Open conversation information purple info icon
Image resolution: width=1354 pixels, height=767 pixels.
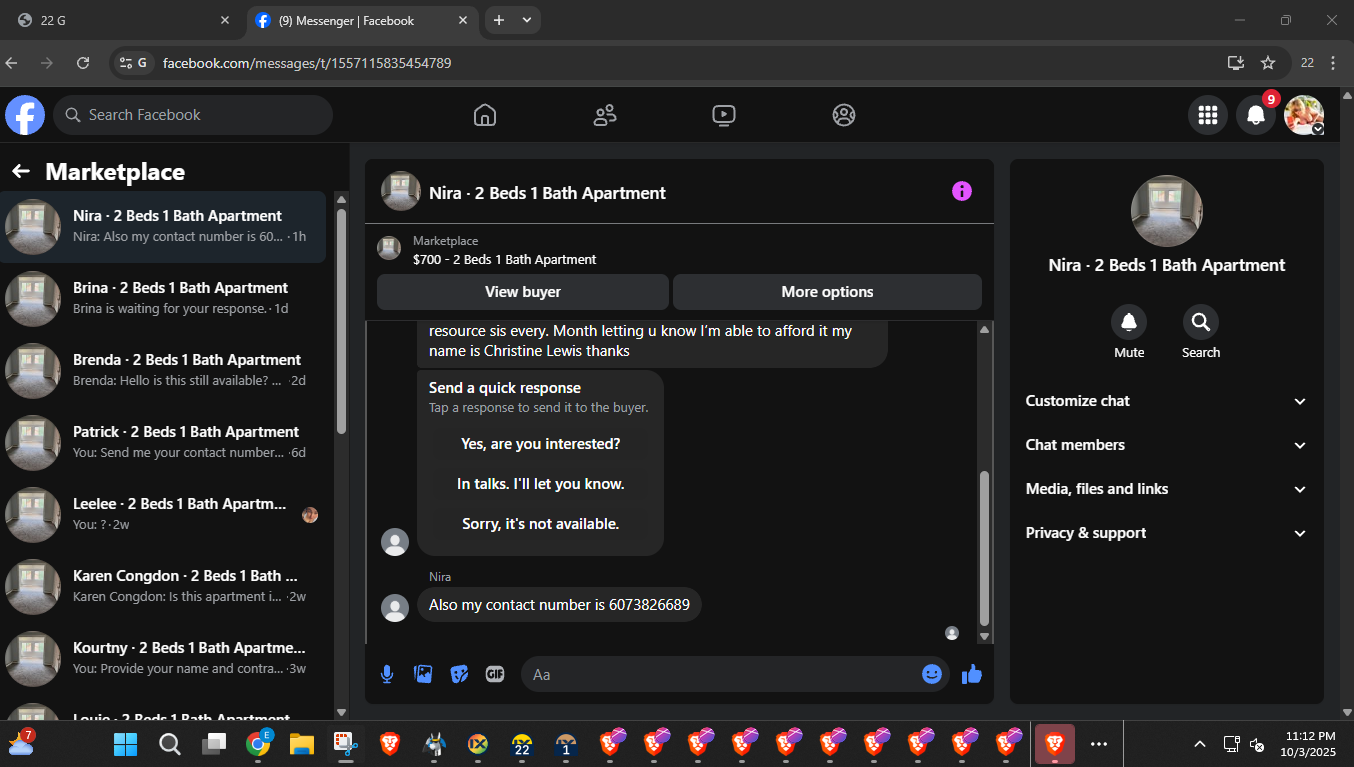point(962,191)
